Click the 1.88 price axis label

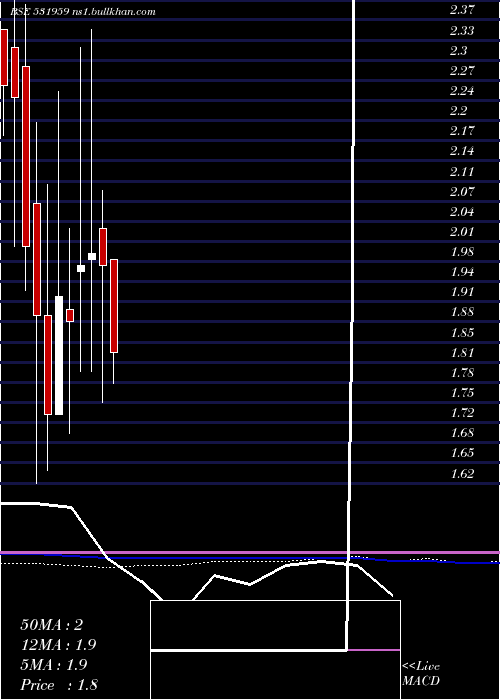462,312
